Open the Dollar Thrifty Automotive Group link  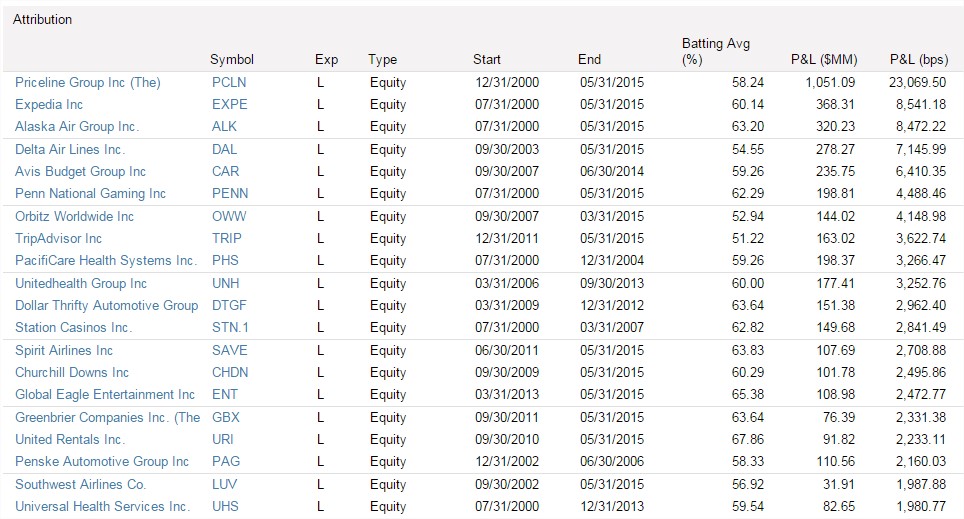pos(106,305)
